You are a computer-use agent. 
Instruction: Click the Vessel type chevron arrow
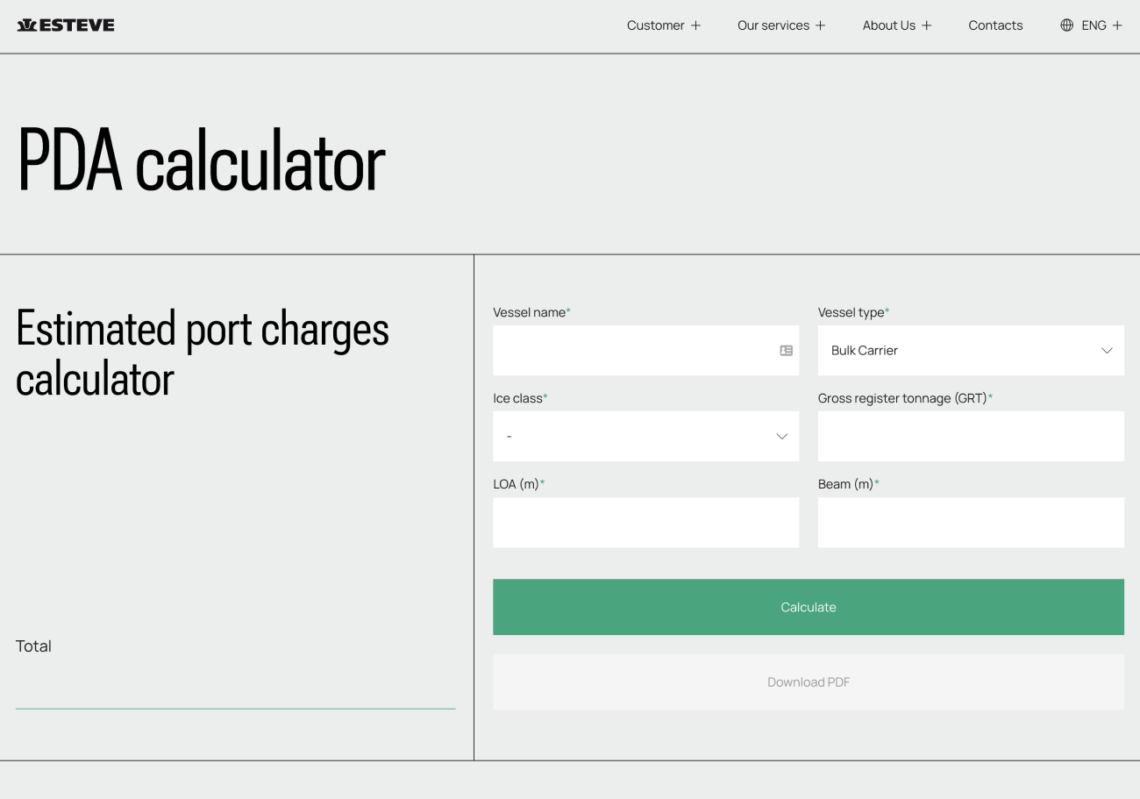point(1107,351)
